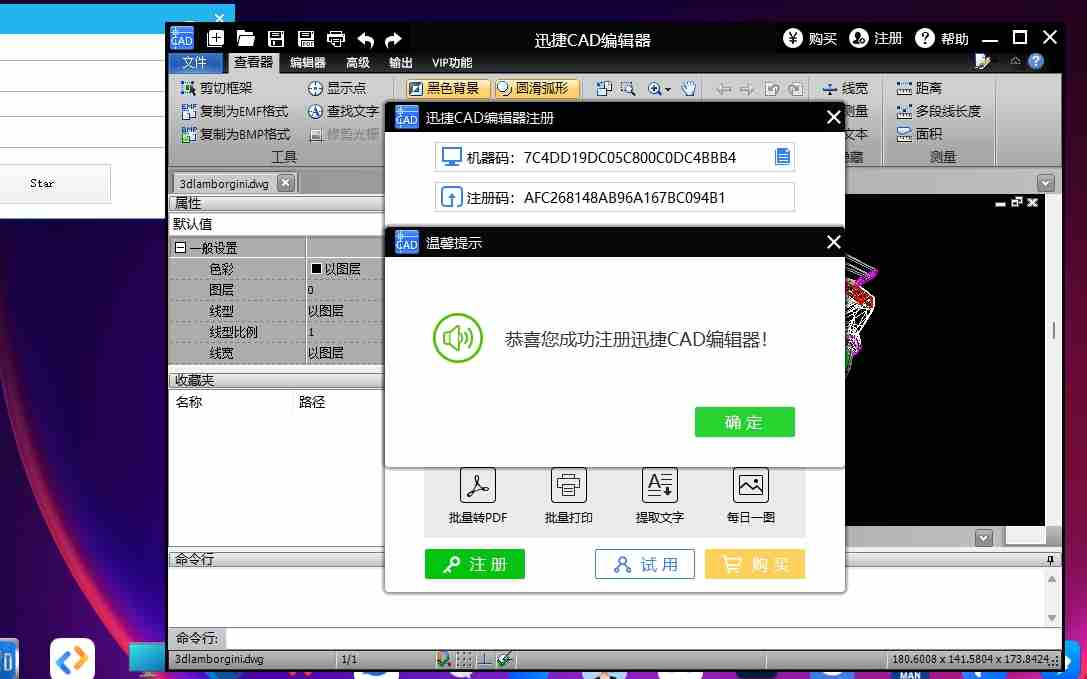The image size is (1087, 679).
Task: Click the green 注册 register button in dialog
Action: (x=475, y=564)
